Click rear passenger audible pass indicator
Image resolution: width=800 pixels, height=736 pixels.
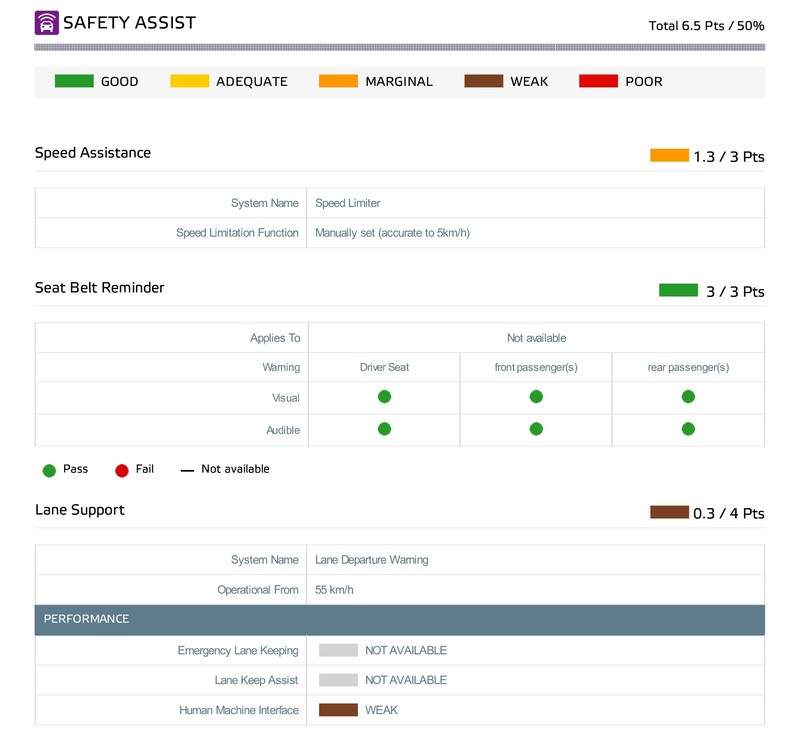point(688,429)
